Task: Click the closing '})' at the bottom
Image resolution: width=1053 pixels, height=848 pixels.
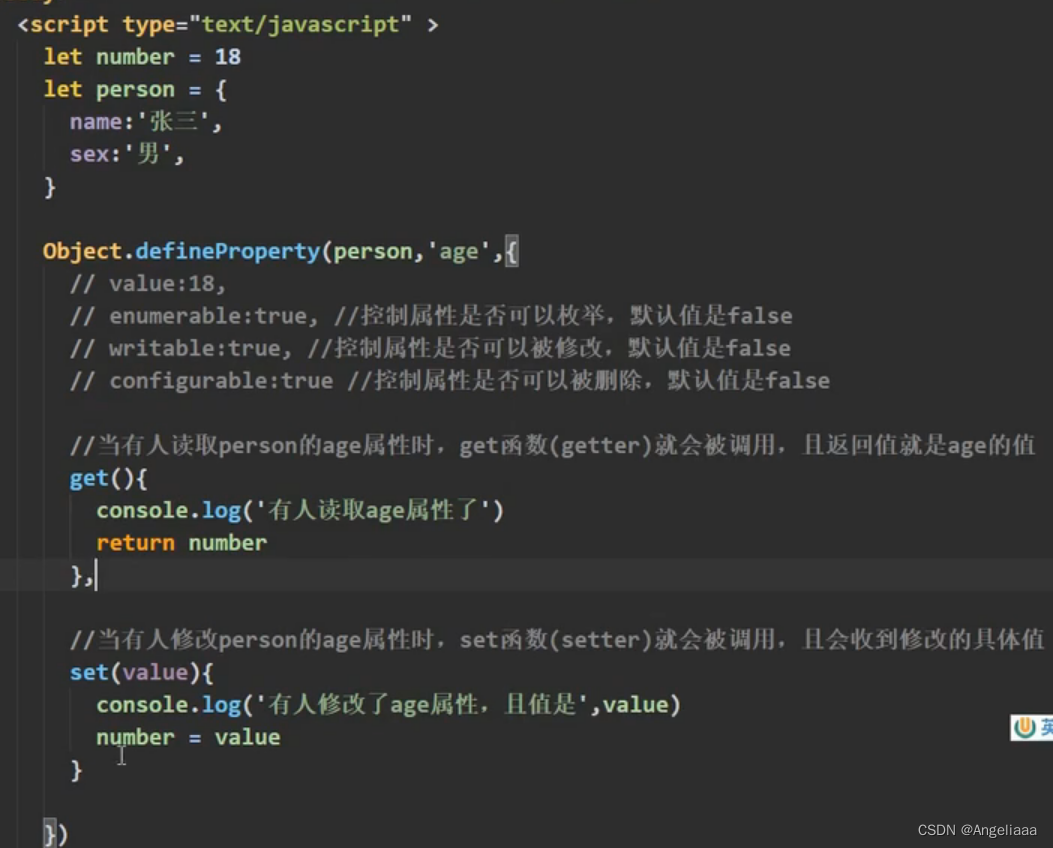Action: click(x=55, y=835)
